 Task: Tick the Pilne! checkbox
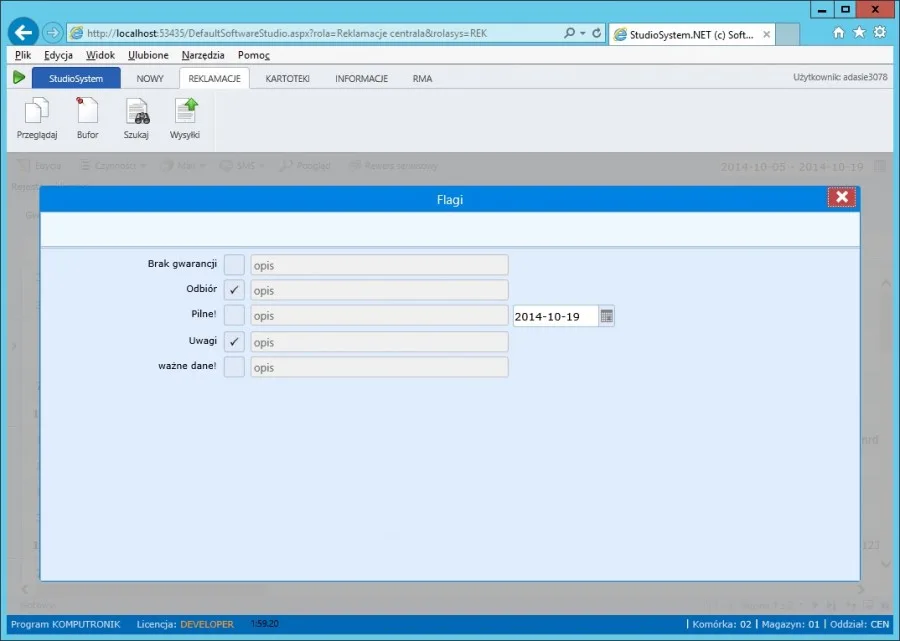(x=234, y=316)
